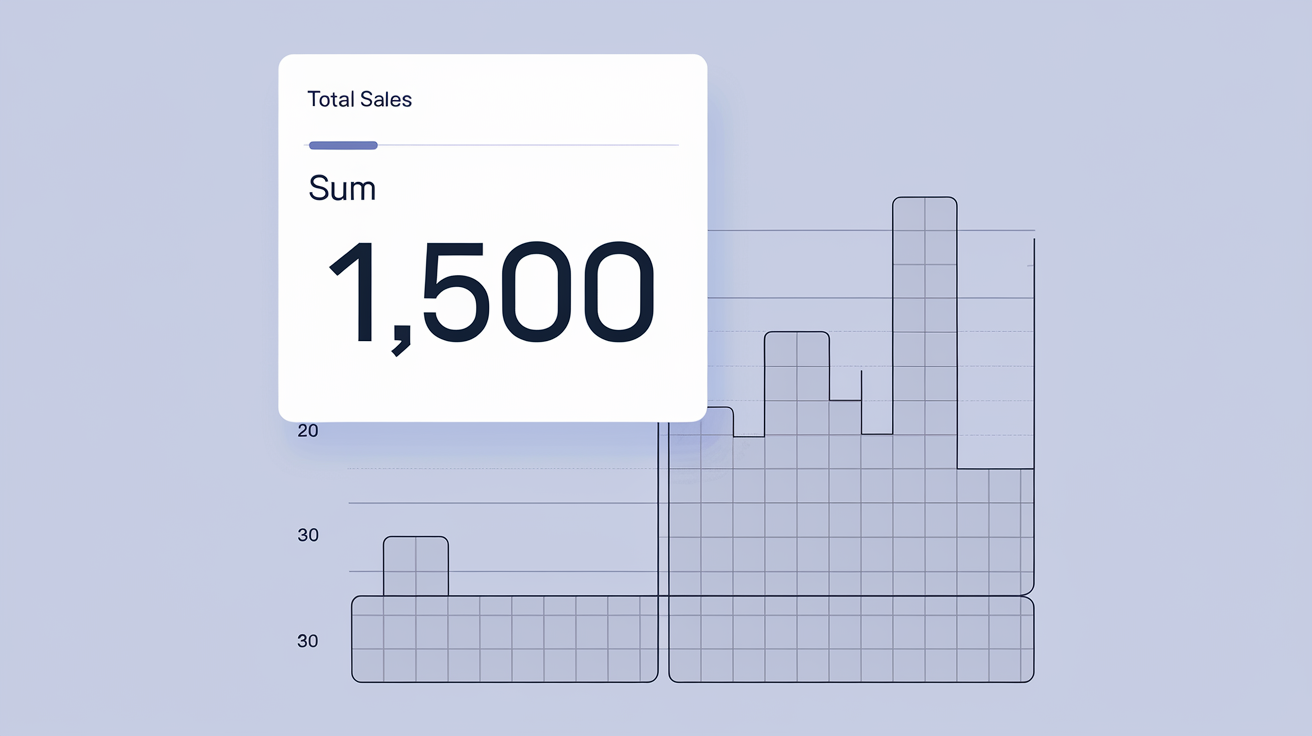The height and width of the screenshot is (736, 1312).
Task: Click the small isolated bar on the chart's left
Action: tap(416, 566)
